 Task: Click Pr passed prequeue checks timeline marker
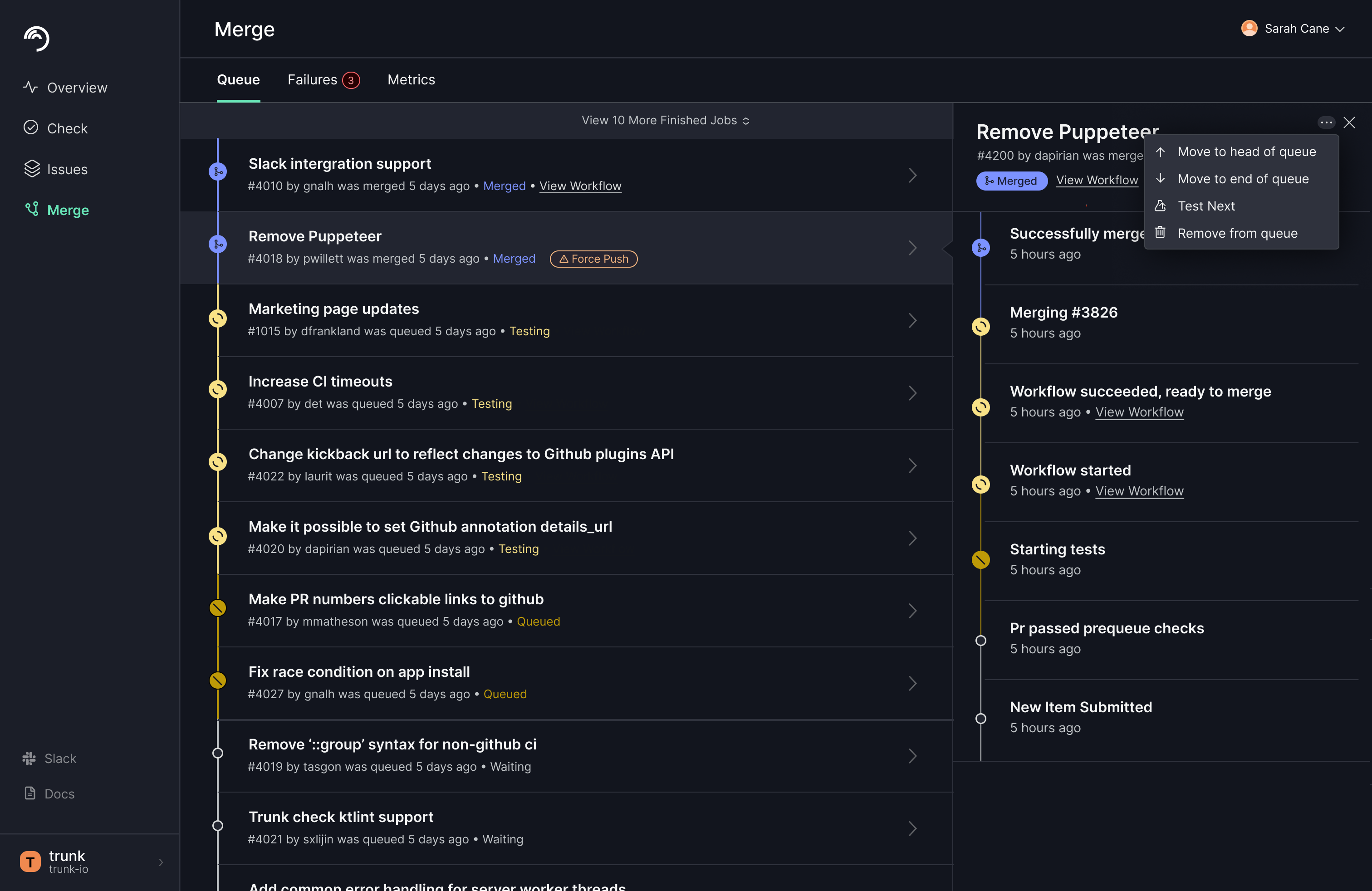pyautogui.click(x=980, y=640)
